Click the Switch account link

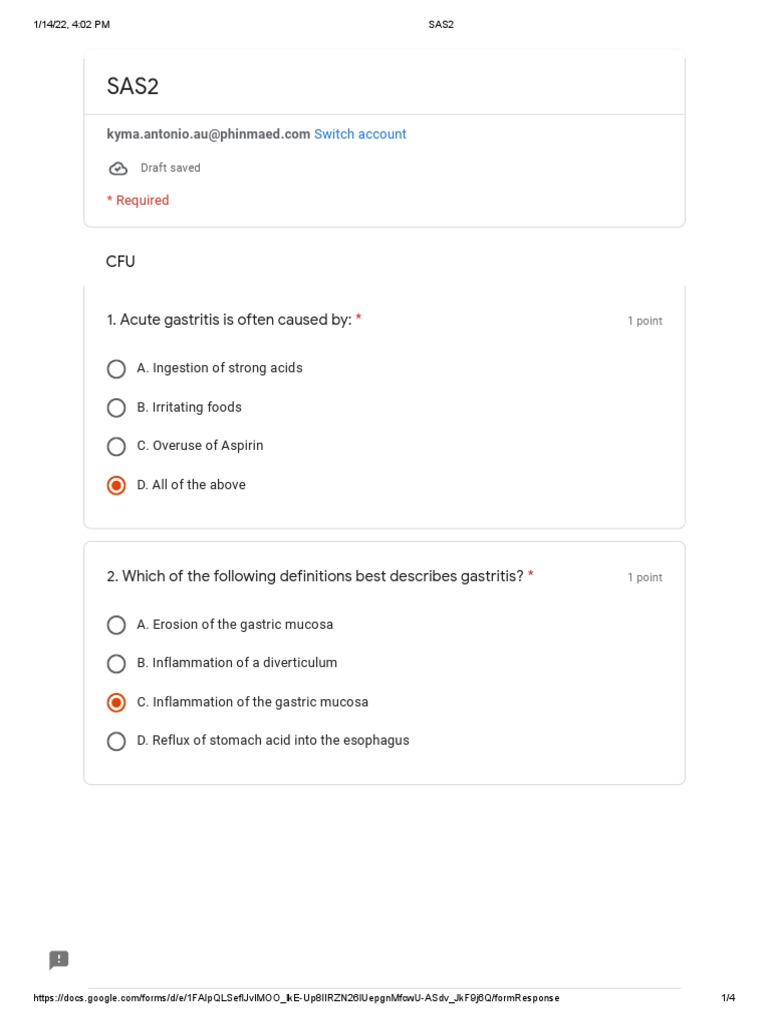point(360,134)
